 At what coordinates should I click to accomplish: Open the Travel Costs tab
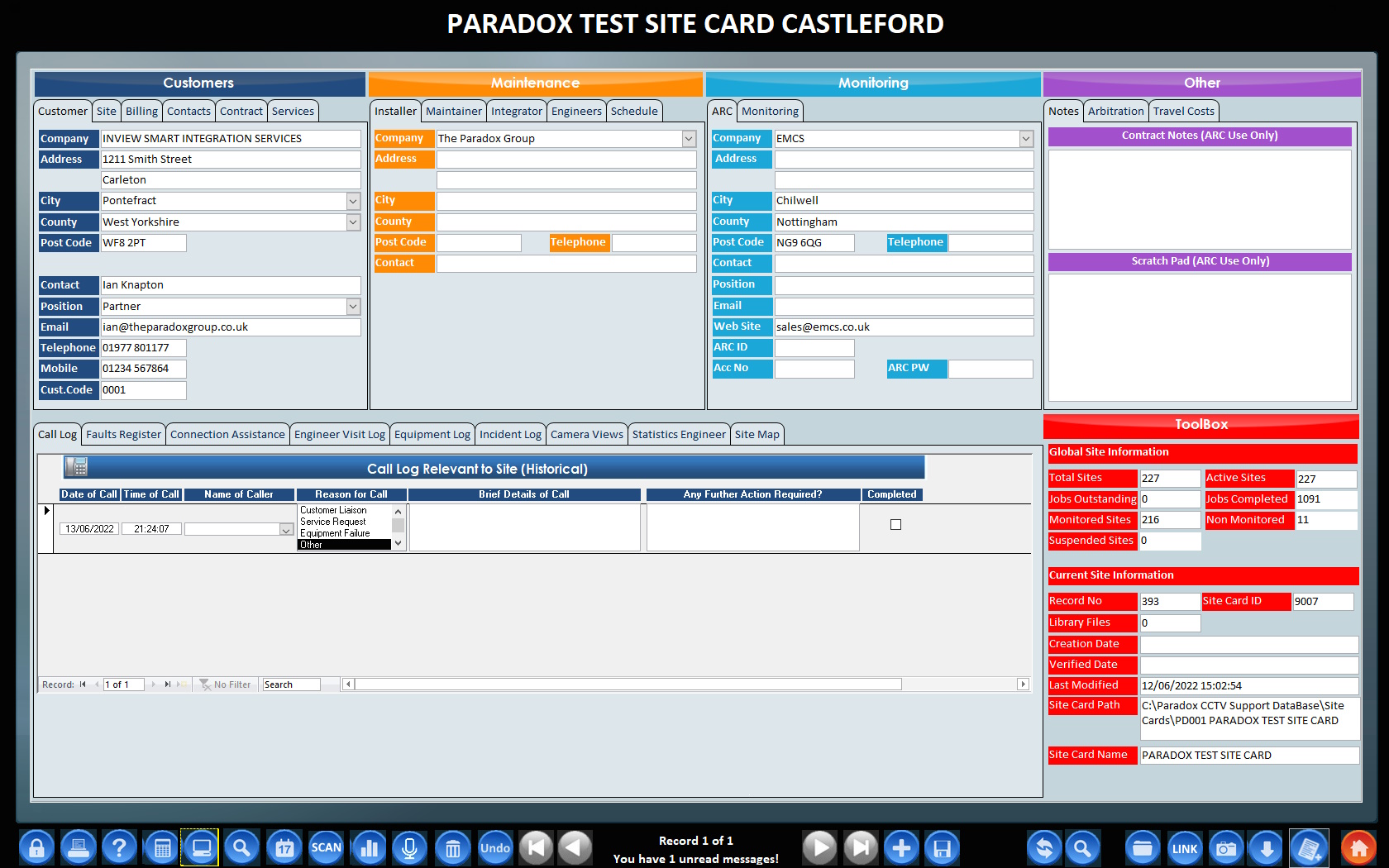pos(1184,111)
